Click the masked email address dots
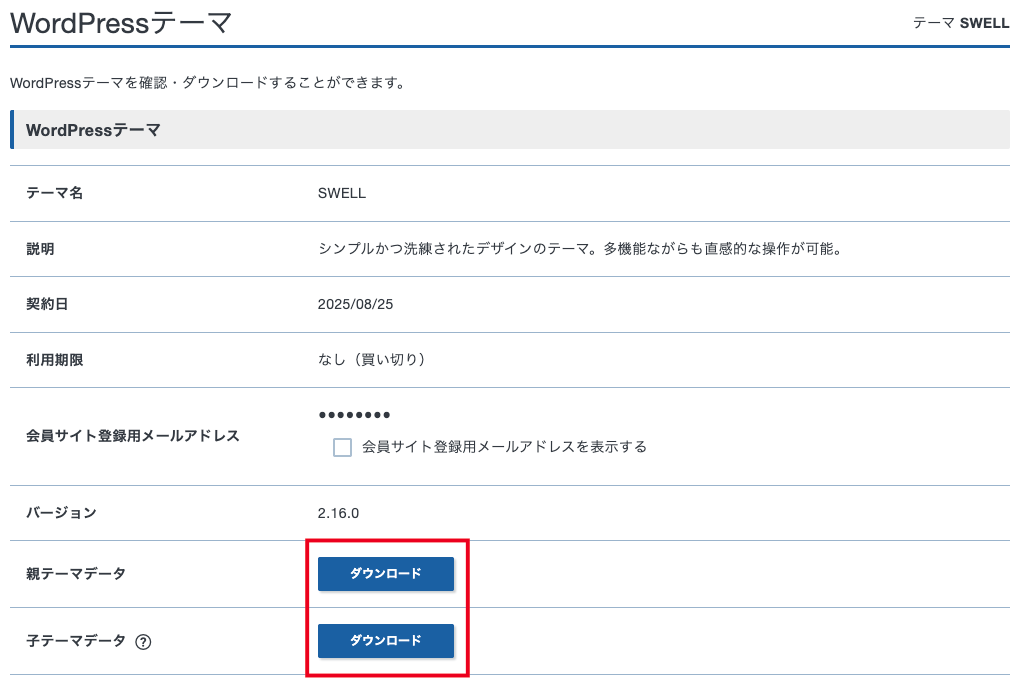Image resolution: width=1024 pixels, height=692 pixels. coord(354,415)
